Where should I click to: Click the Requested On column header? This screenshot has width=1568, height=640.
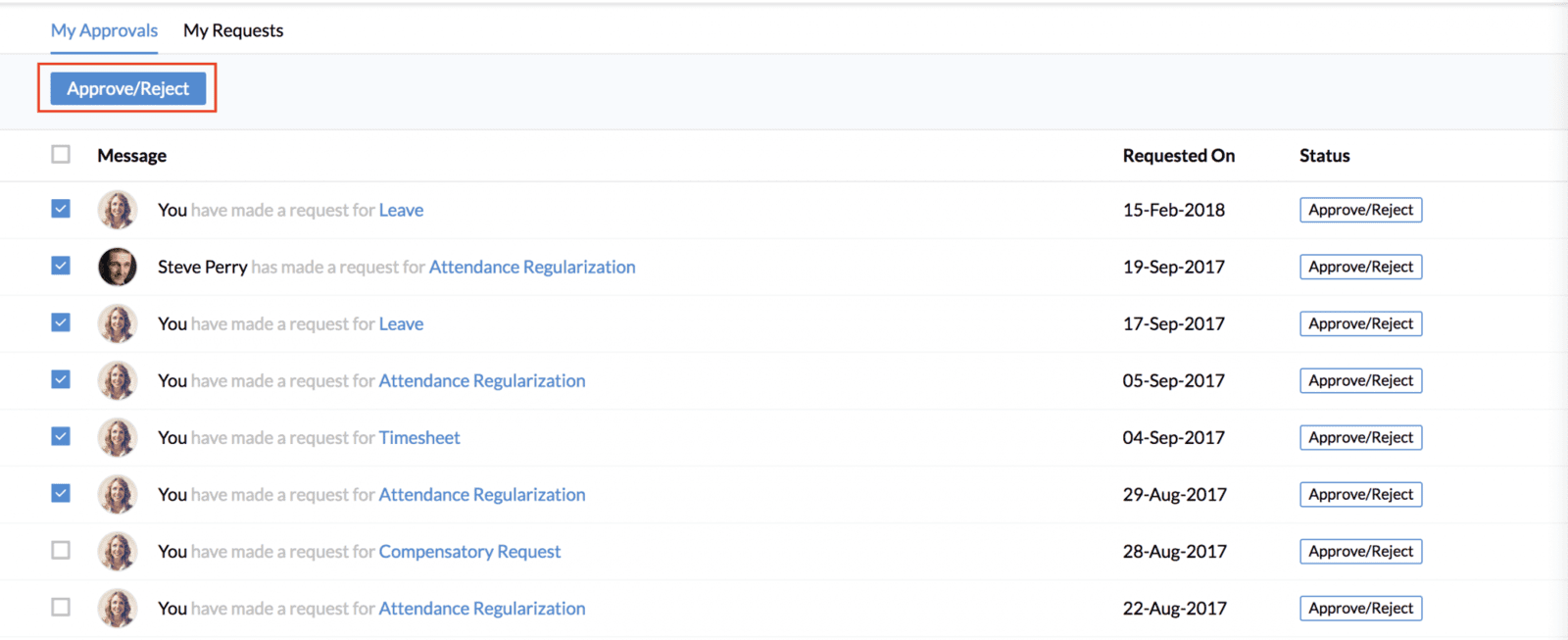1178,156
